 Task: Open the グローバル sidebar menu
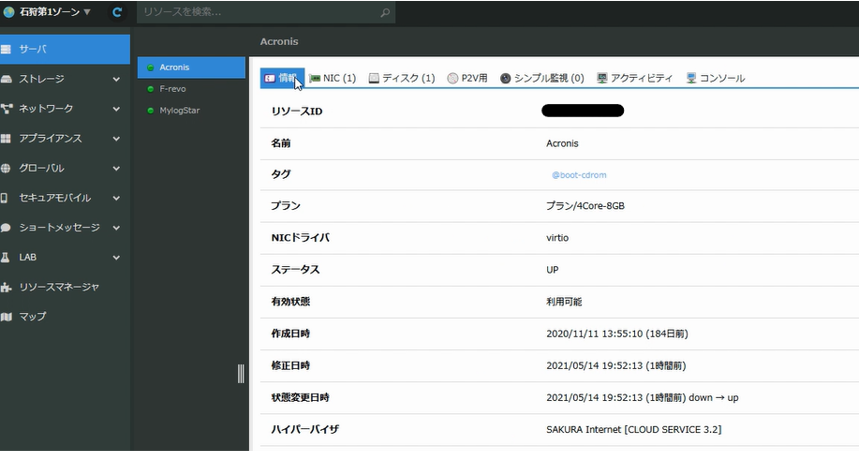tap(65, 168)
